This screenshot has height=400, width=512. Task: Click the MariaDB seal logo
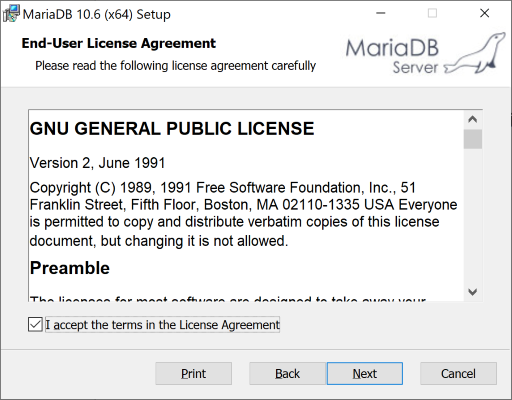point(475,53)
